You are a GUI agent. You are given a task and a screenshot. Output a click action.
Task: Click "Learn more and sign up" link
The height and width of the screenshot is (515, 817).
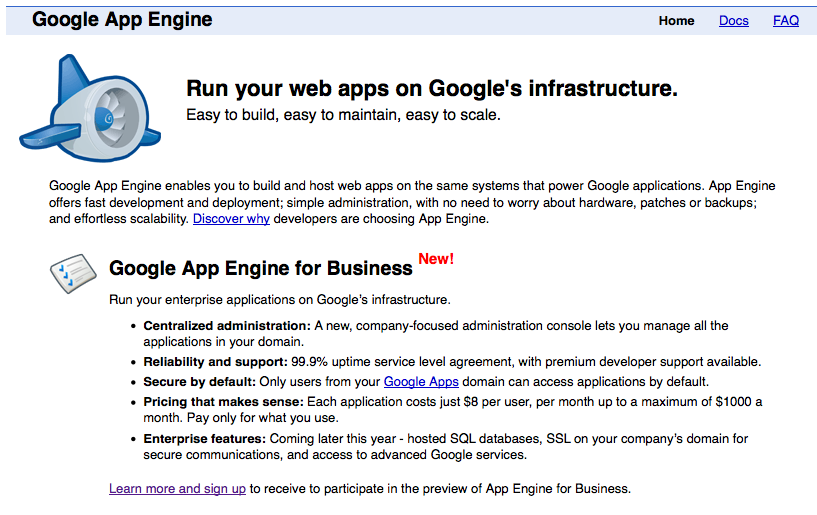(x=177, y=489)
